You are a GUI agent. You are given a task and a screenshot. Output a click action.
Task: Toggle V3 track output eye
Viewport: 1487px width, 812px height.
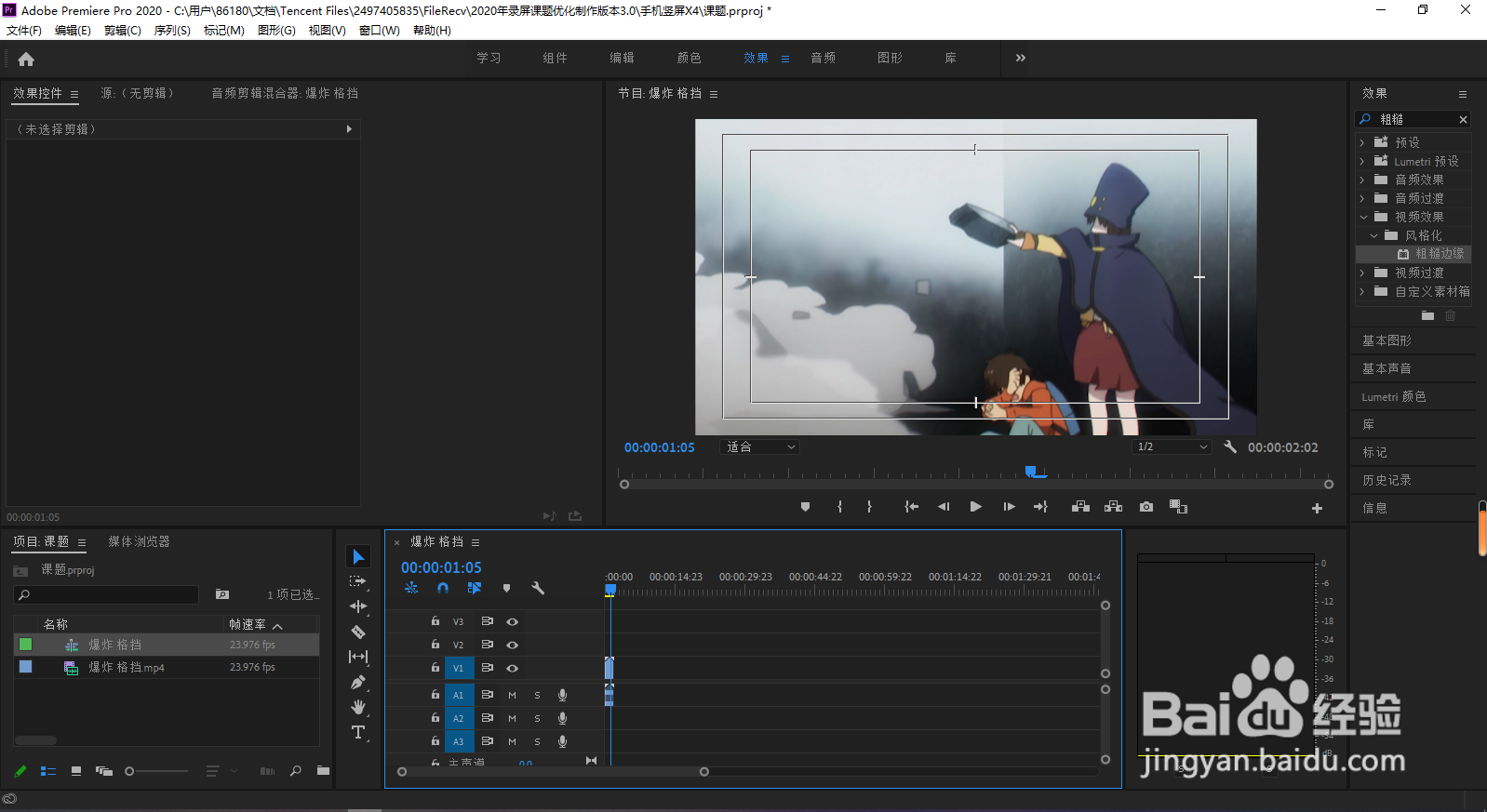[x=512, y=621]
